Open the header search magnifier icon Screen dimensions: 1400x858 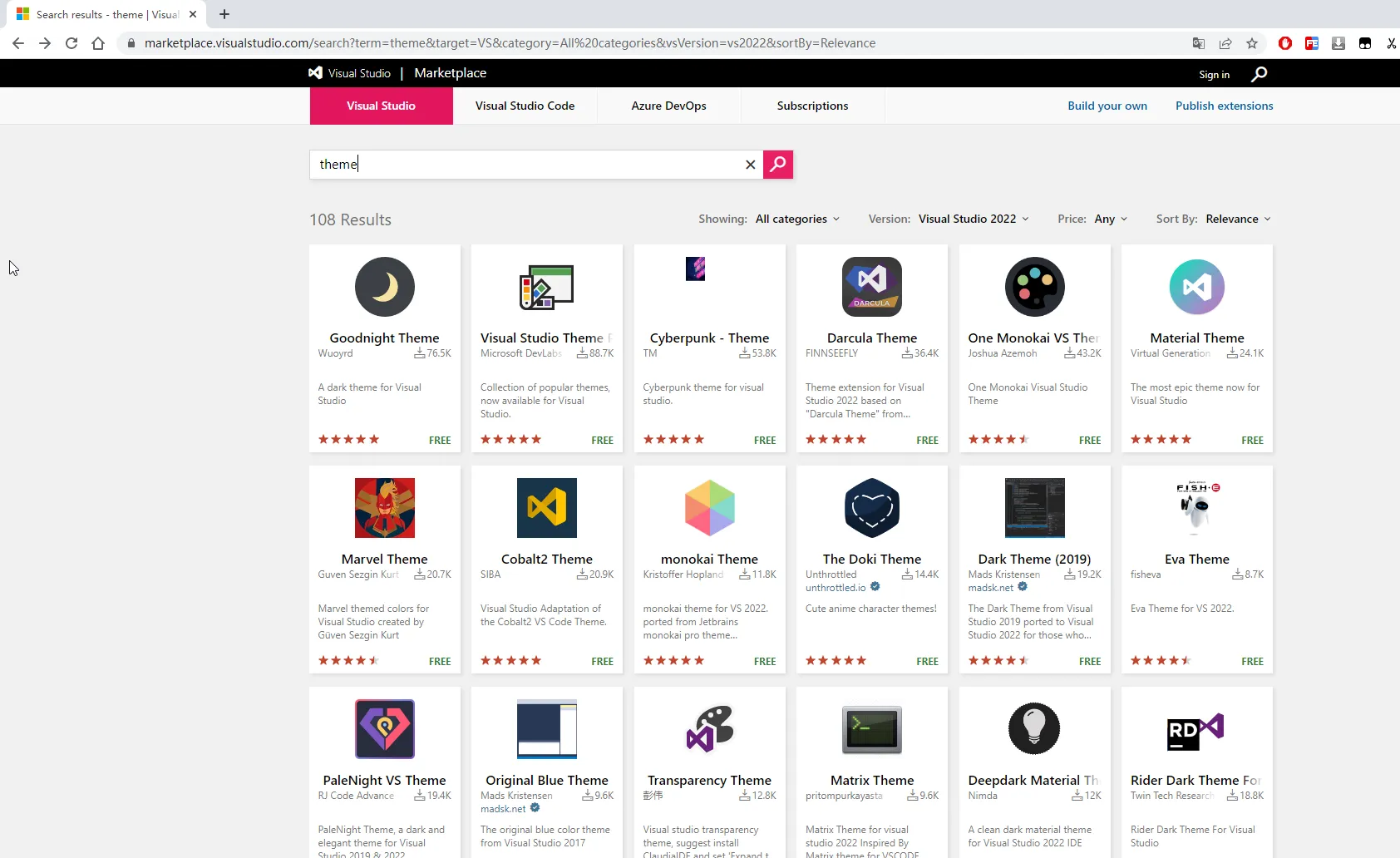pos(1259,74)
